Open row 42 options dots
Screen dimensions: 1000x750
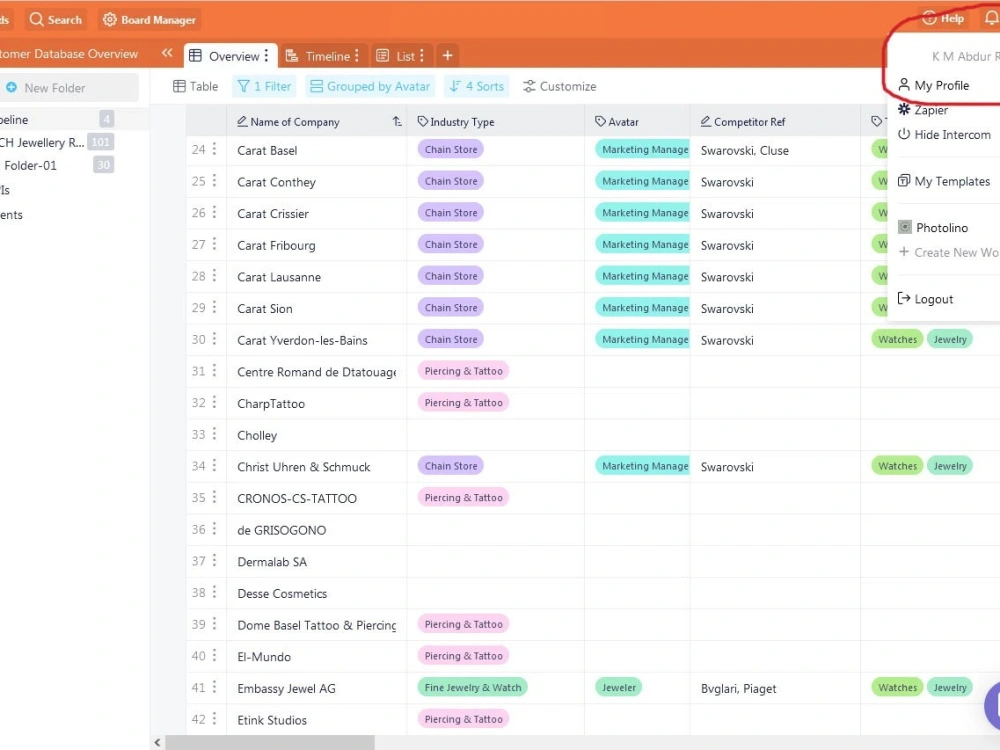click(x=214, y=719)
